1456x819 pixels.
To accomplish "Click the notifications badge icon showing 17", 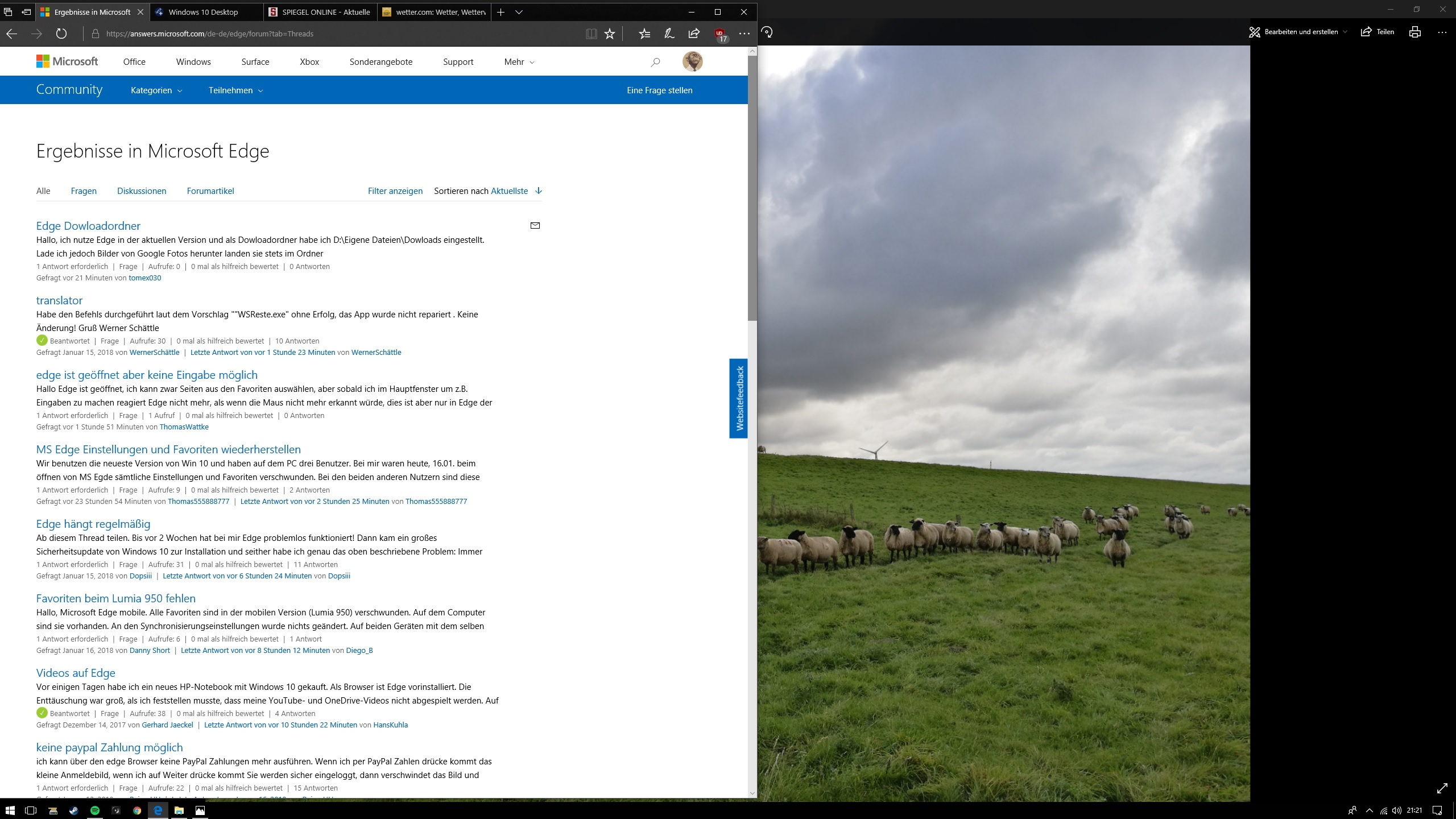I will pyautogui.click(x=720, y=33).
